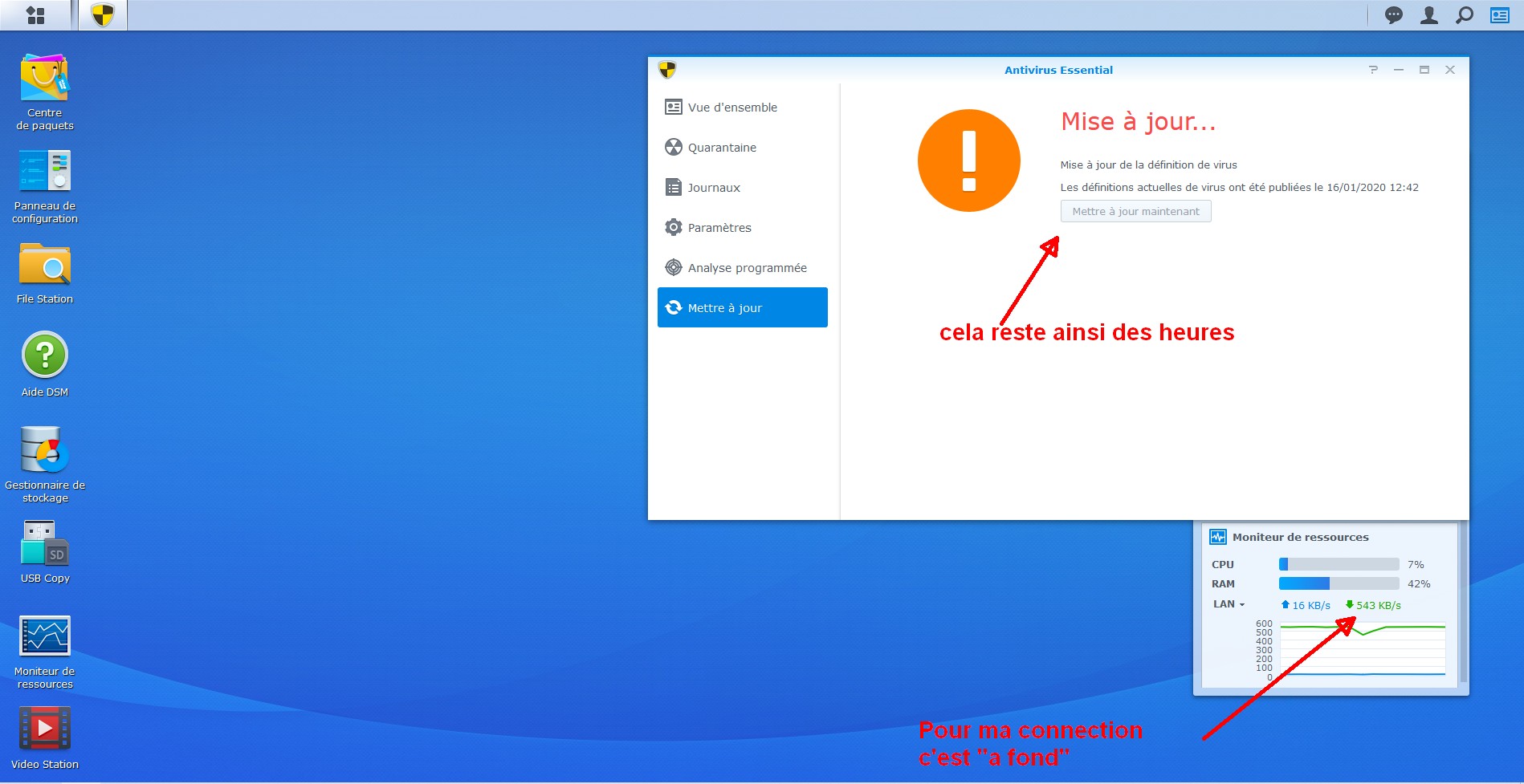Click the 543 KB/s download rate
1524x784 pixels.
pos(1373,605)
